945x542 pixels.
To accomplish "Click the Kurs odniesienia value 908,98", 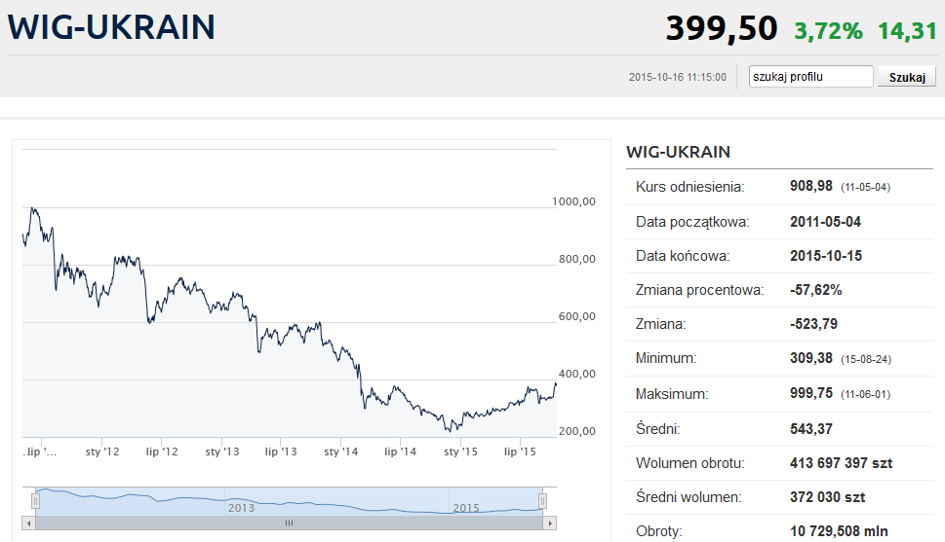I will tap(813, 187).
